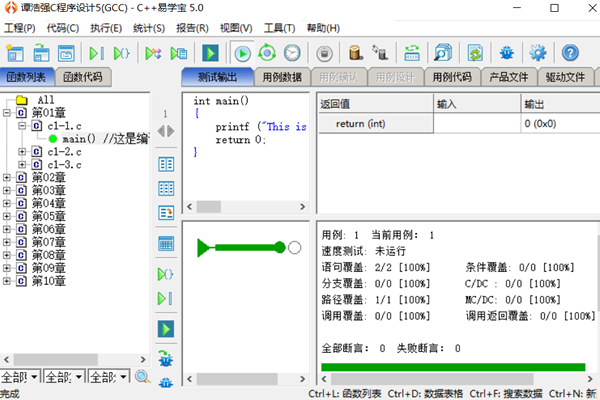The width and height of the screenshot is (600, 400).
Task: Click the three-column grid view icon in middle strip
Action: [166, 188]
